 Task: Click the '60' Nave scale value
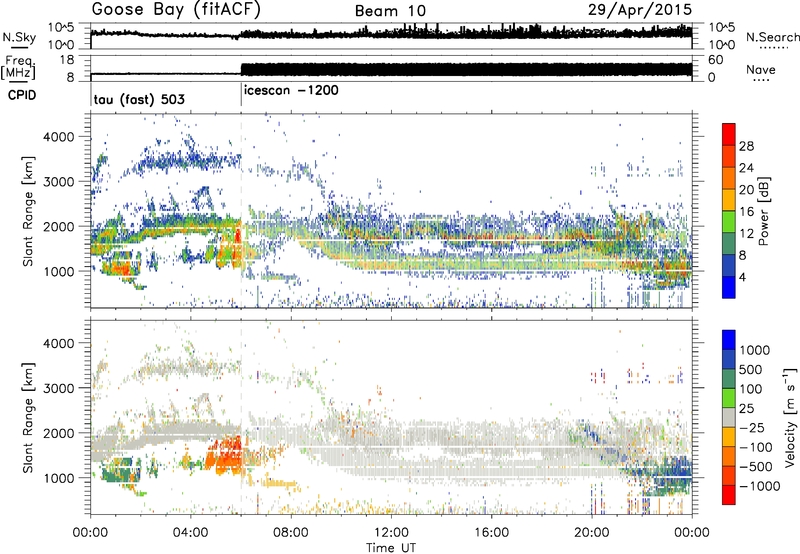tap(716, 60)
